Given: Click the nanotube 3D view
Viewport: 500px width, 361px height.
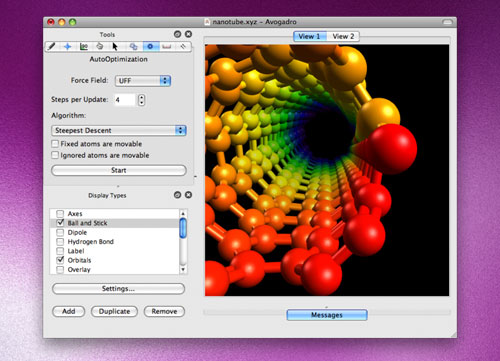Looking at the screenshot, I should pos(327,170).
